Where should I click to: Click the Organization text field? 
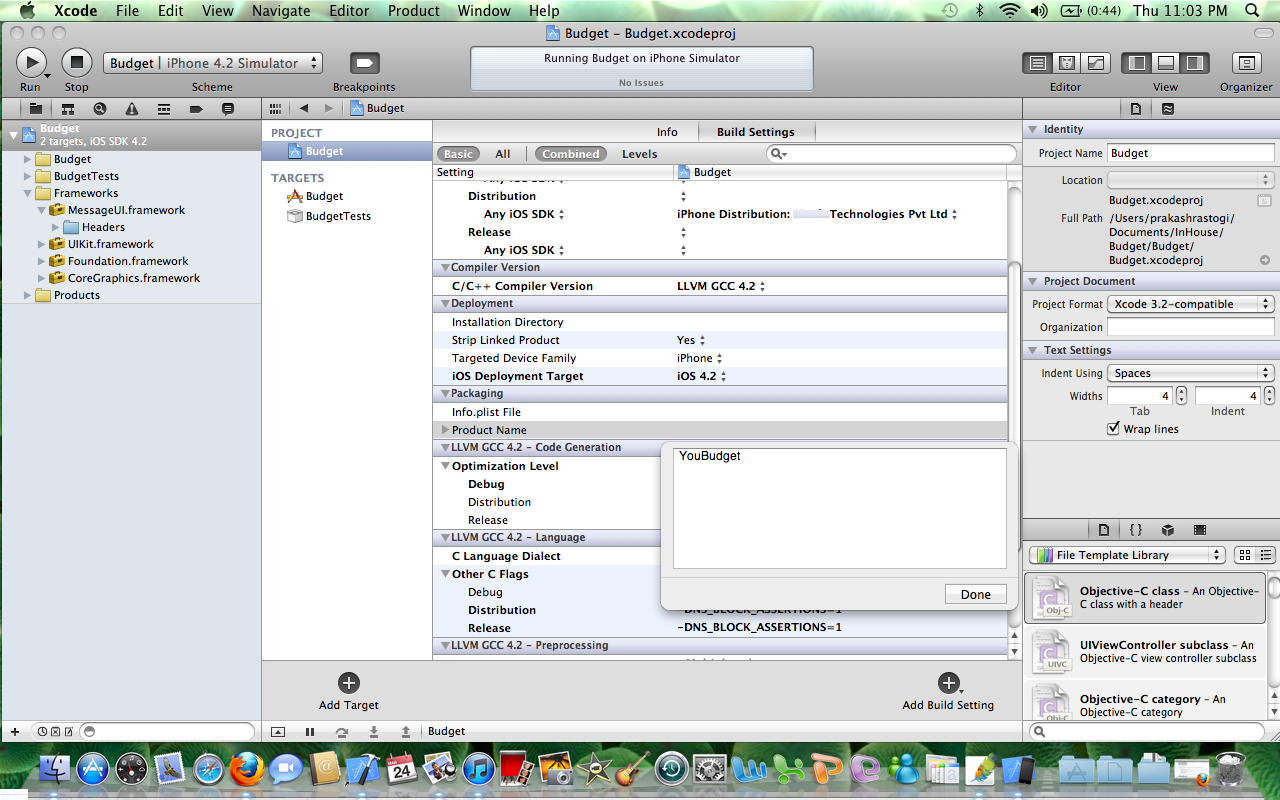1191,327
